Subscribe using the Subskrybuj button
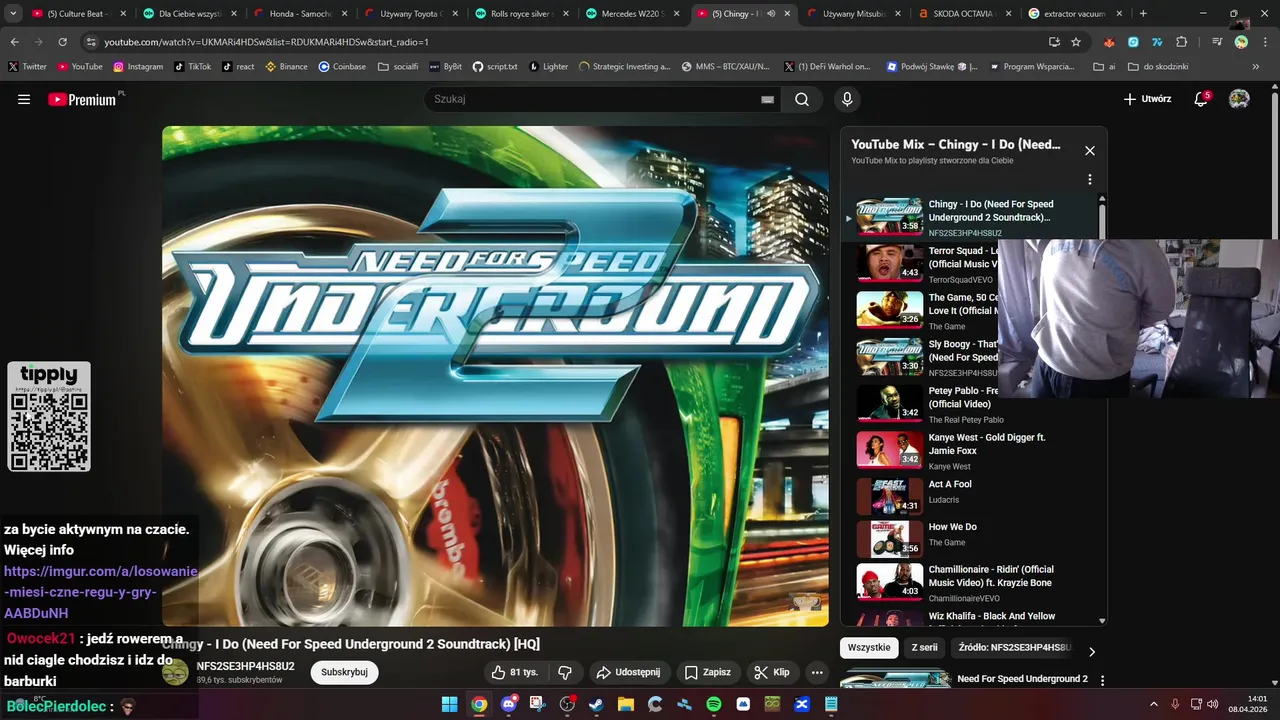This screenshot has width=1280, height=720. pyautogui.click(x=344, y=672)
